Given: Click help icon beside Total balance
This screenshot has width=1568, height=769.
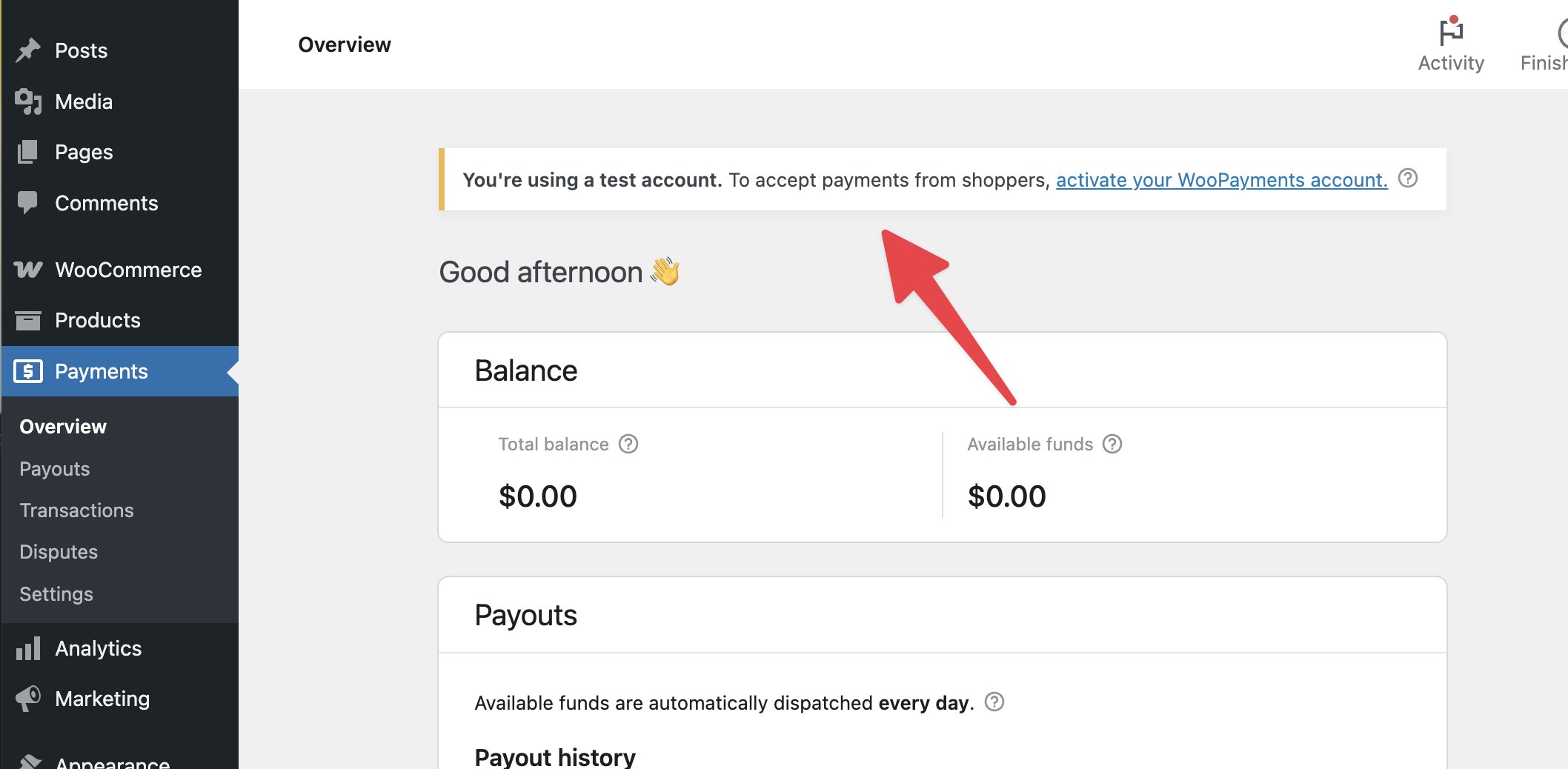Looking at the screenshot, I should click(x=628, y=444).
